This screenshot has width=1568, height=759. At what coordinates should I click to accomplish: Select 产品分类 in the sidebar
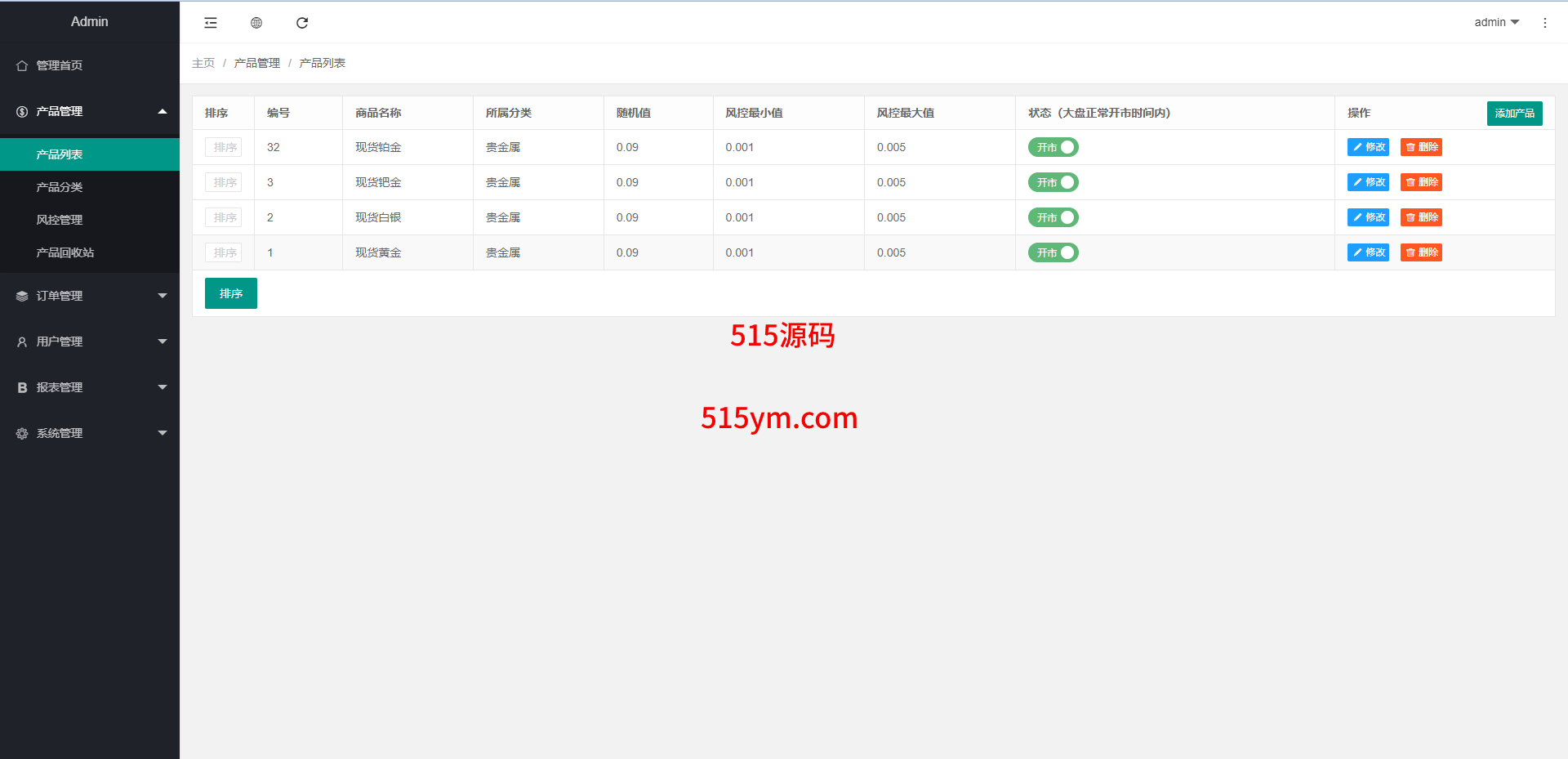pyautogui.click(x=60, y=187)
